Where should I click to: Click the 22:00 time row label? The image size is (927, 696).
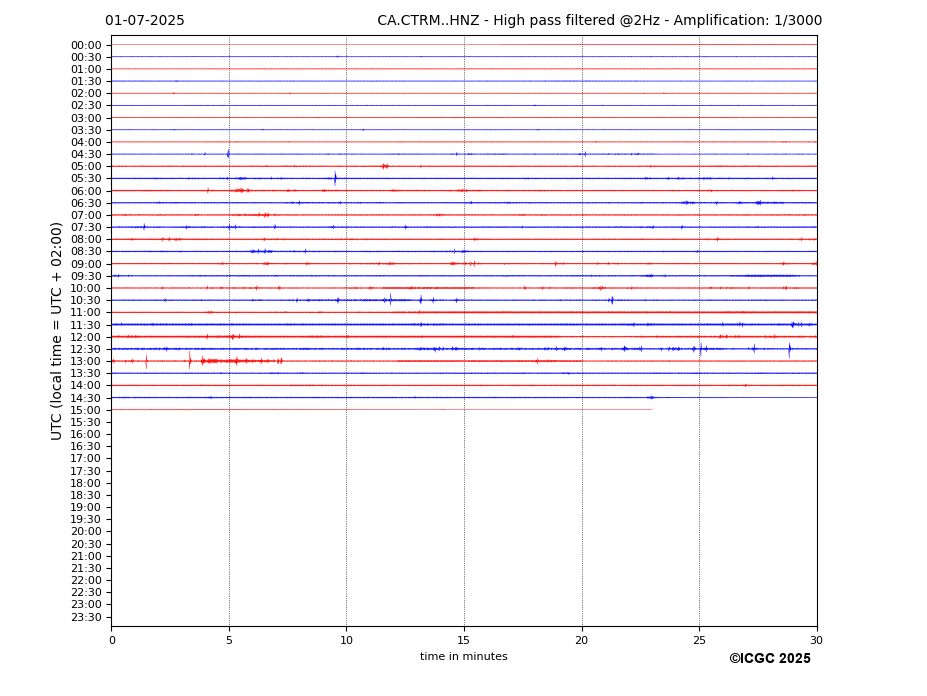(x=86, y=581)
